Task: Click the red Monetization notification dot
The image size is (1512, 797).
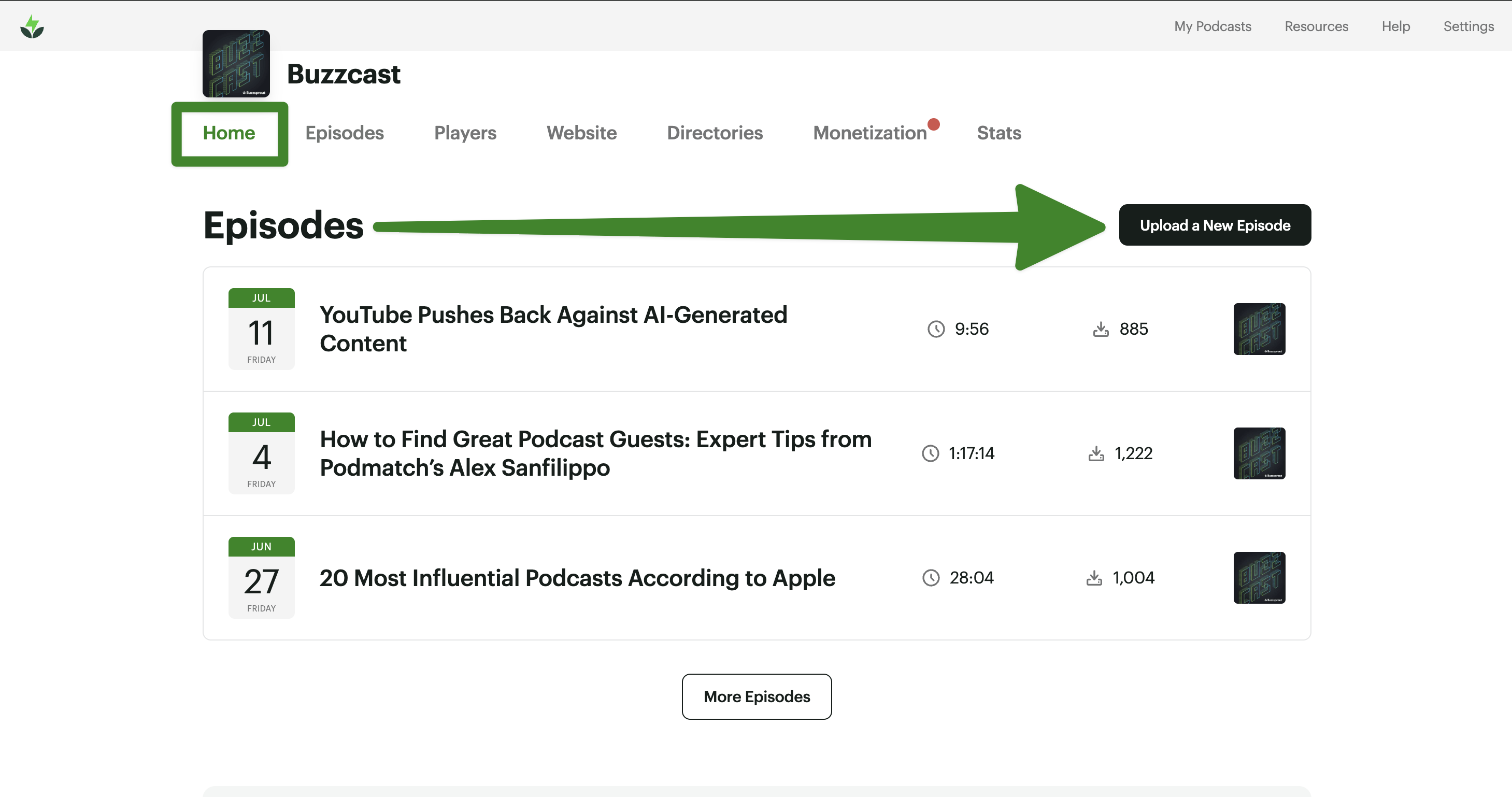Action: click(933, 124)
